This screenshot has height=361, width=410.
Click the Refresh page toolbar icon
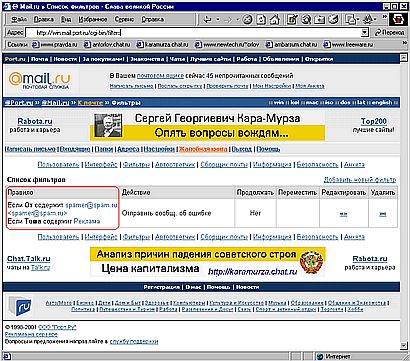[x=261, y=20]
